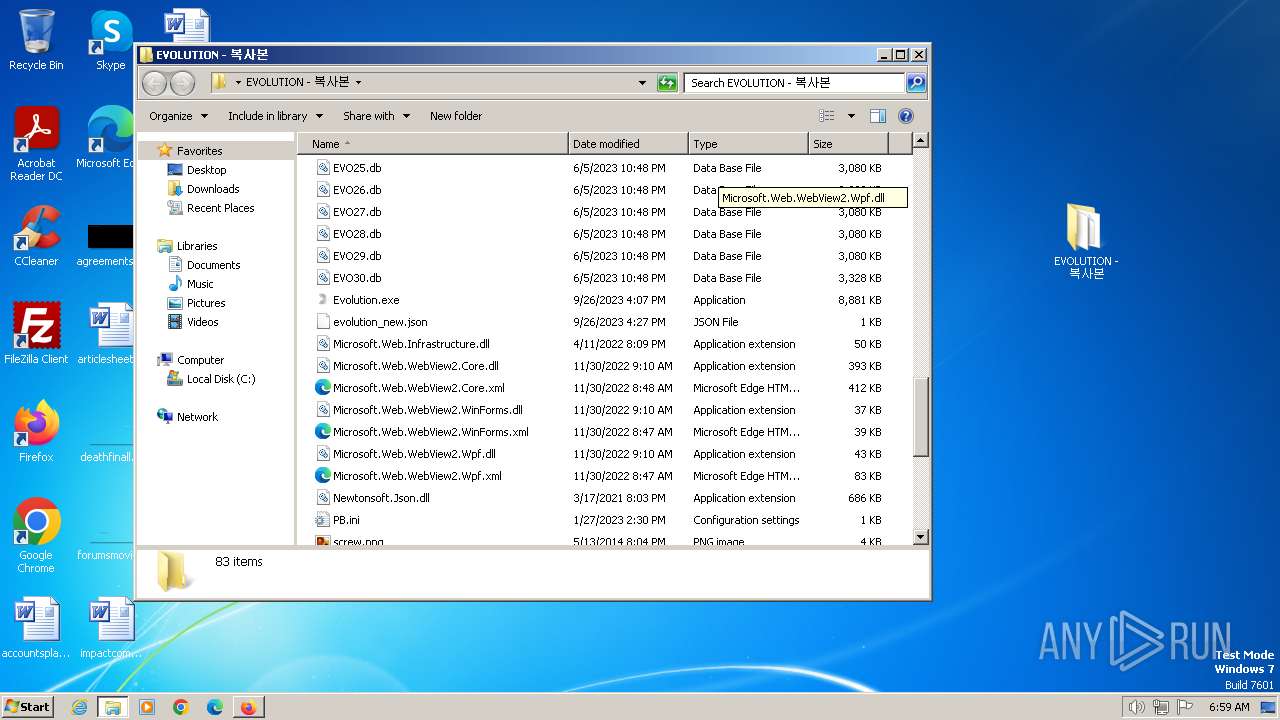Screen dimensions: 1280x720
Task: Go back with the Explorer back arrow
Action: [154, 83]
